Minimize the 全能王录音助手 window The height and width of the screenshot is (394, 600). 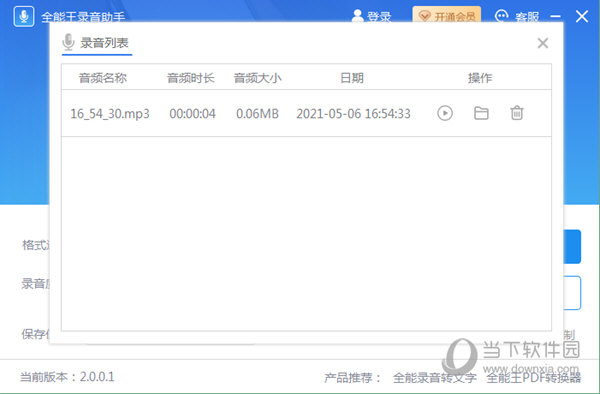pyautogui.click(x=556, y=16)
